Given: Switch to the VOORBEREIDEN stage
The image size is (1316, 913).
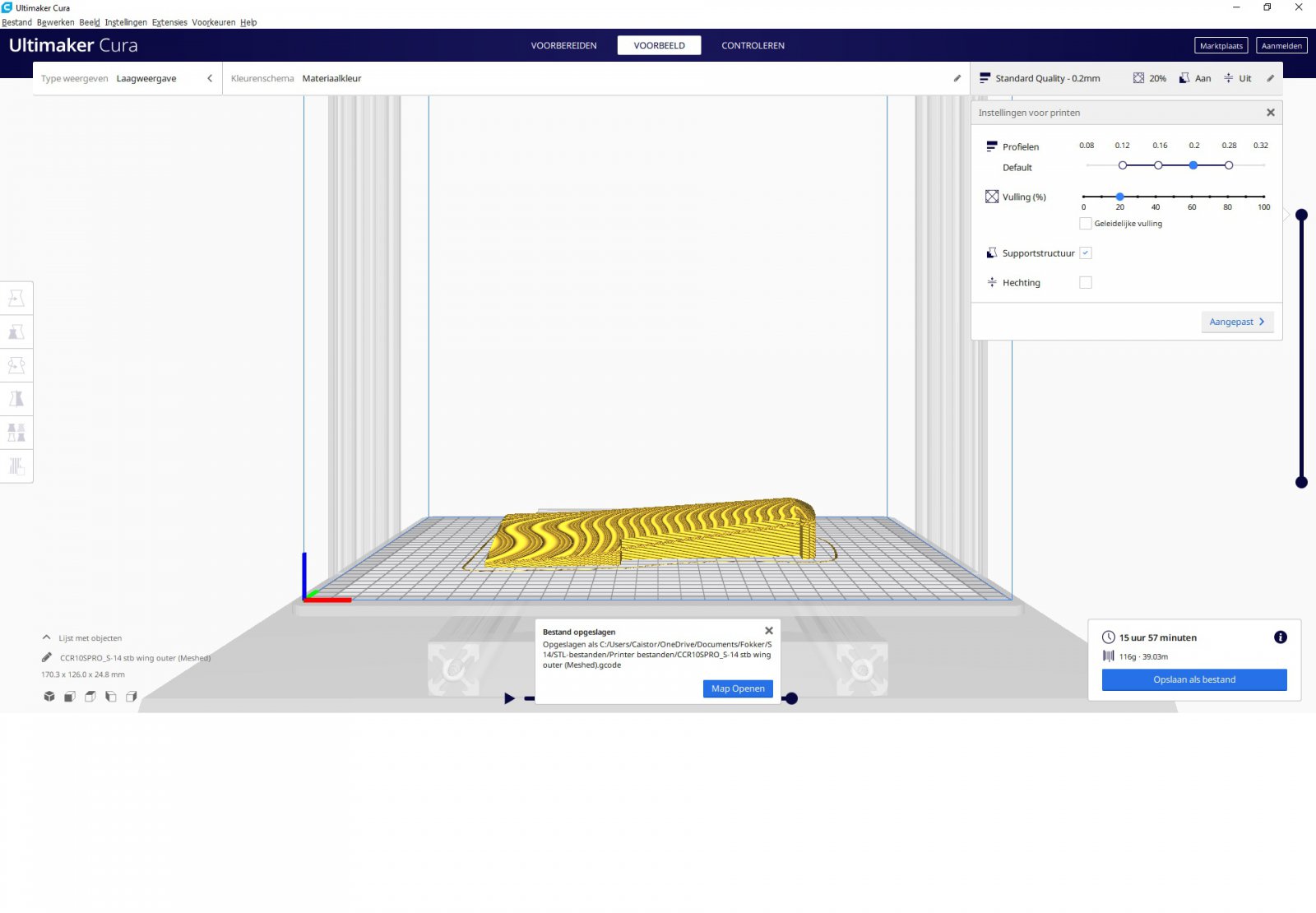Looking at the screenshot, I should click(563, 45).
